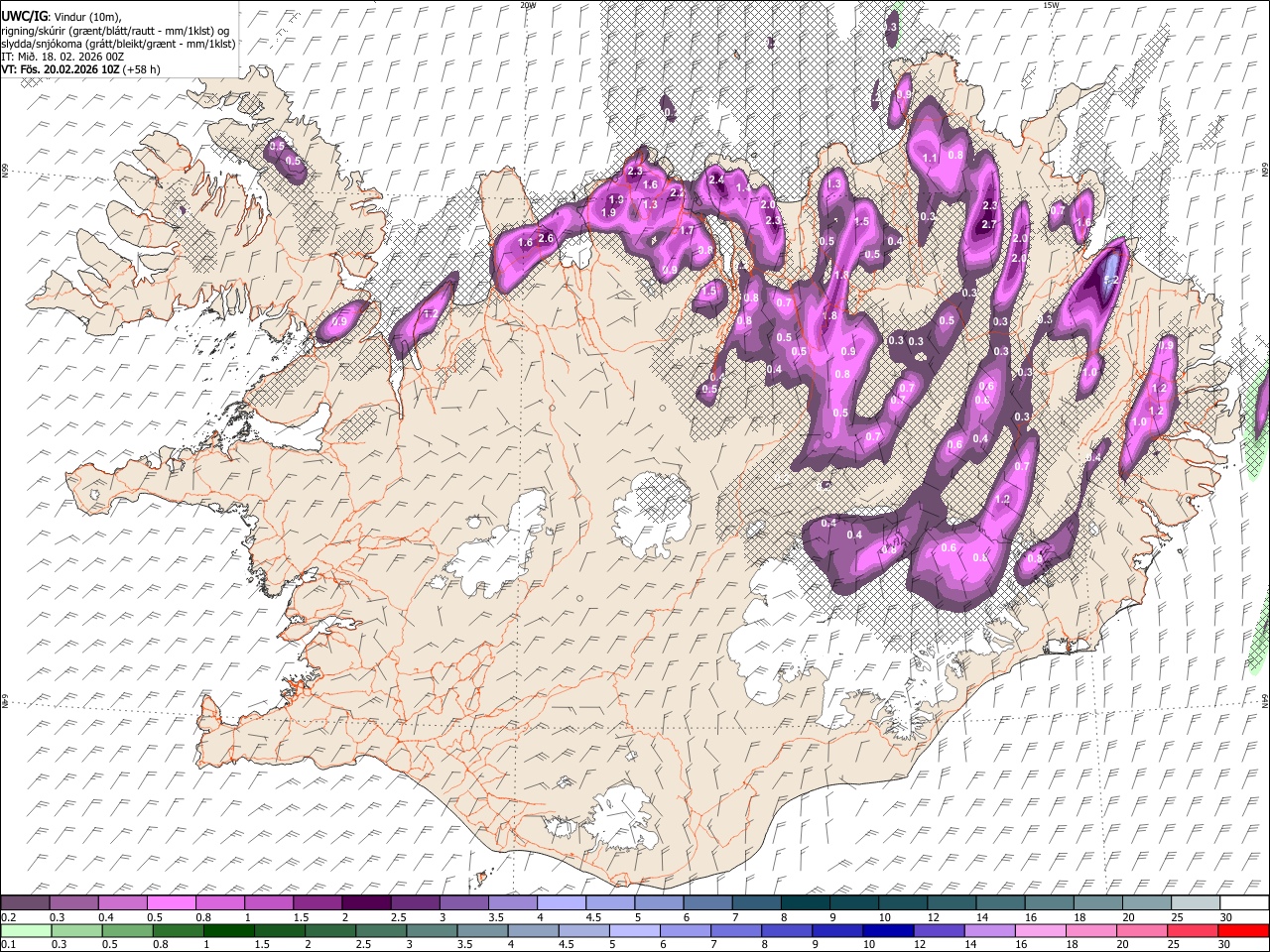The height and width of the screenshot is (952, 1270).
Task: Click the 25 label in the lower legend
Action: [x=1174, y=945]
